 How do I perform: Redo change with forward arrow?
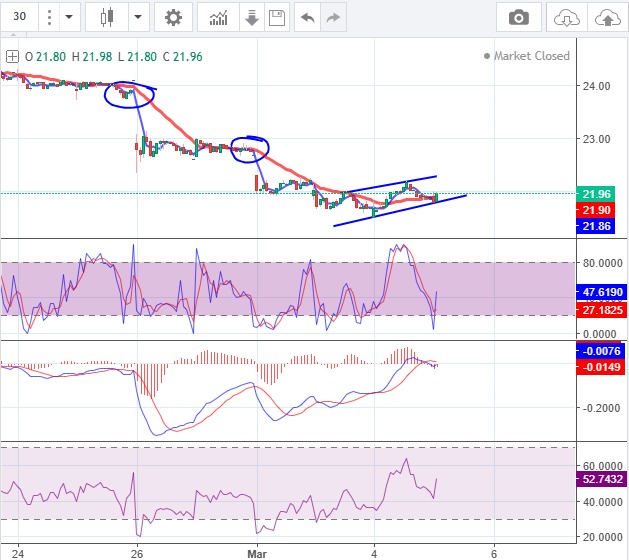(333, 17)
